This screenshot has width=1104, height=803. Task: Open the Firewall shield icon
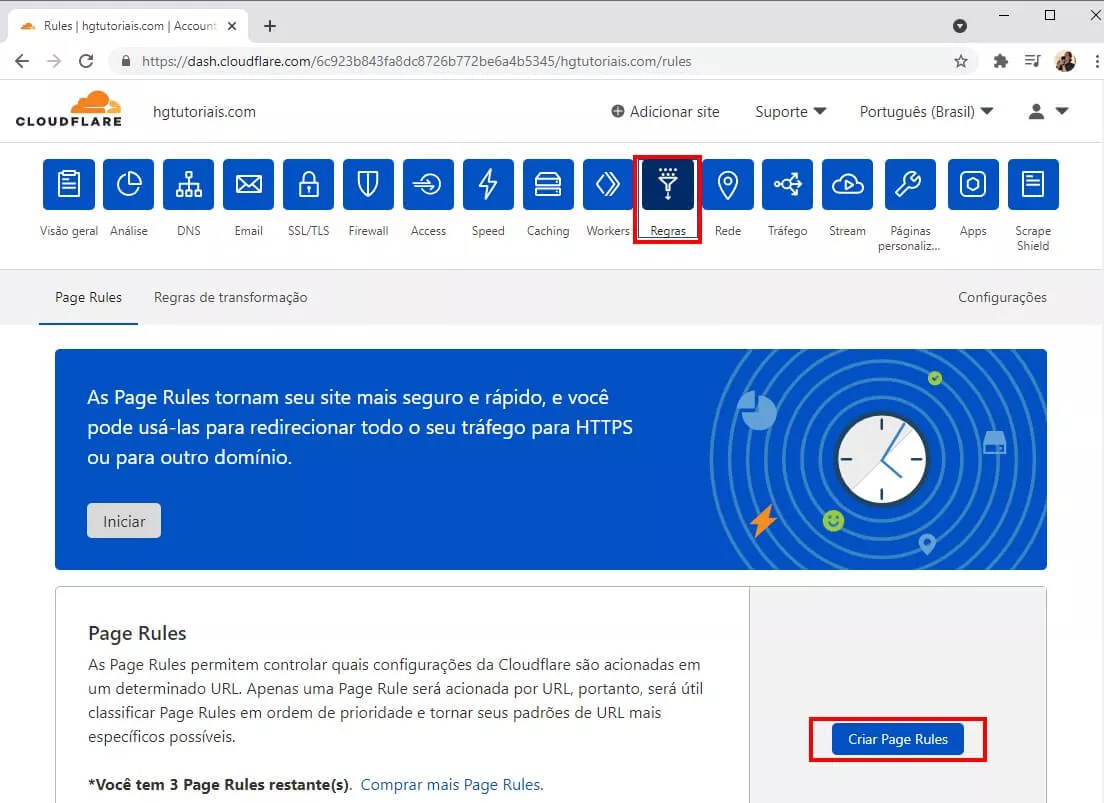(x=368, y=185)
